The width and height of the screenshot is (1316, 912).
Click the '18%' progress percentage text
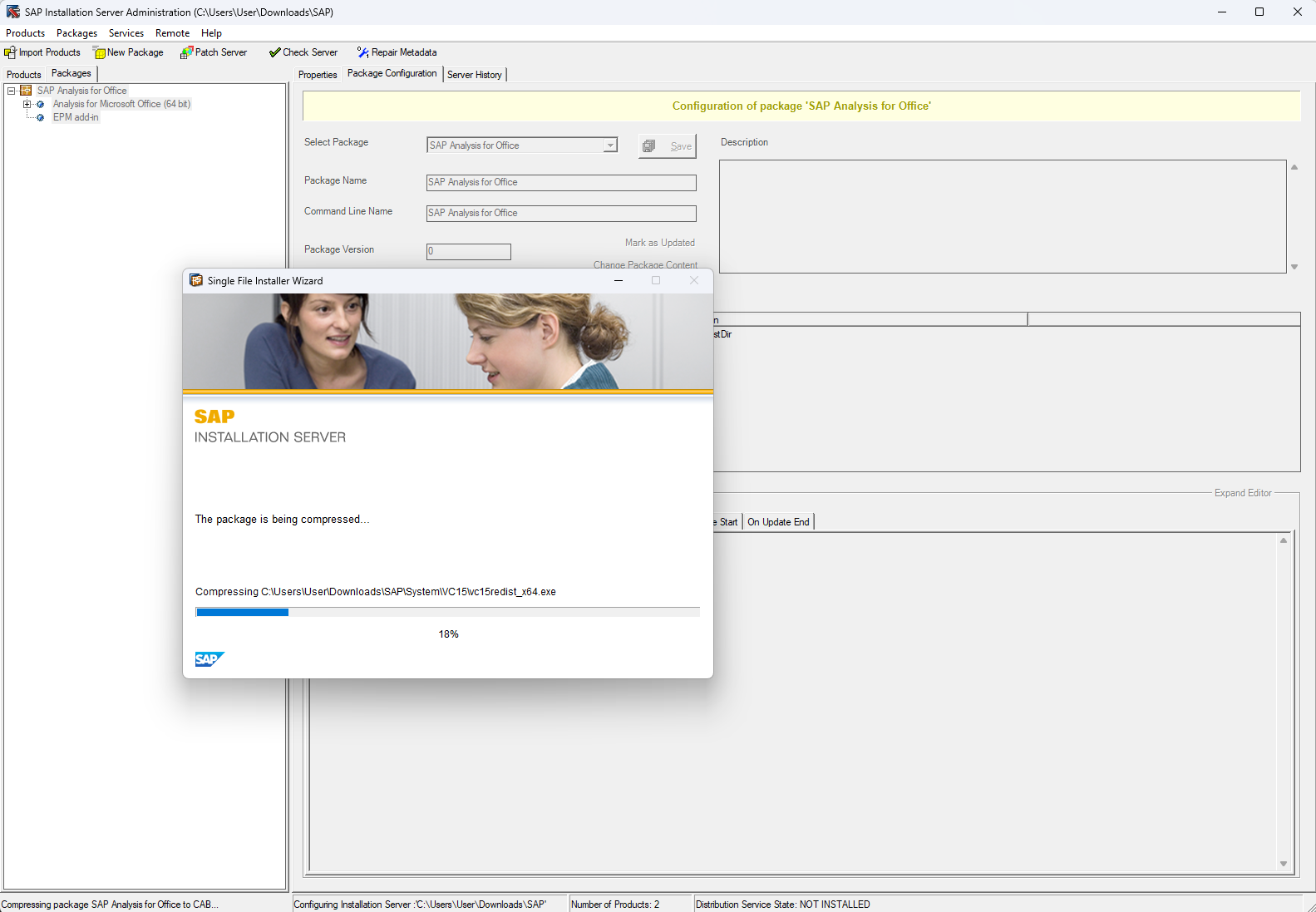tap(448, 634)
